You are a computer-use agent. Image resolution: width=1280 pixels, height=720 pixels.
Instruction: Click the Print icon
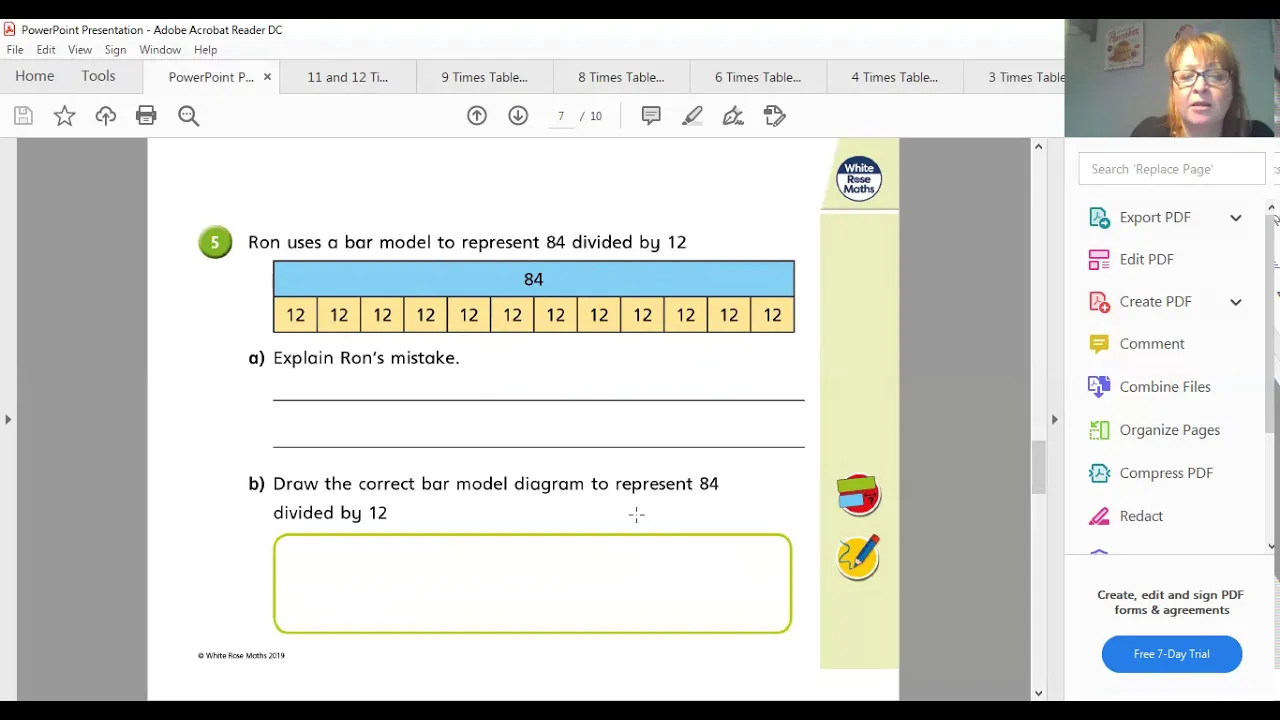click(146, 116)
